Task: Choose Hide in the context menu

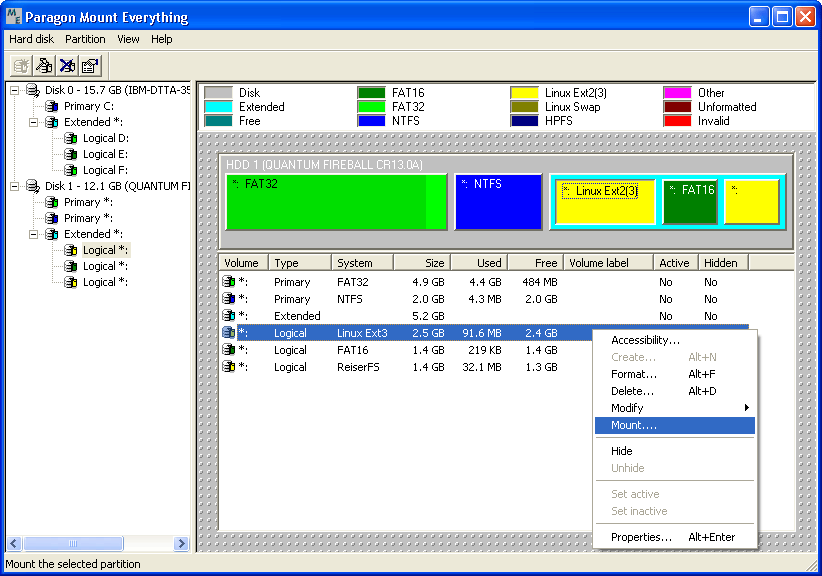Action: 675,451
